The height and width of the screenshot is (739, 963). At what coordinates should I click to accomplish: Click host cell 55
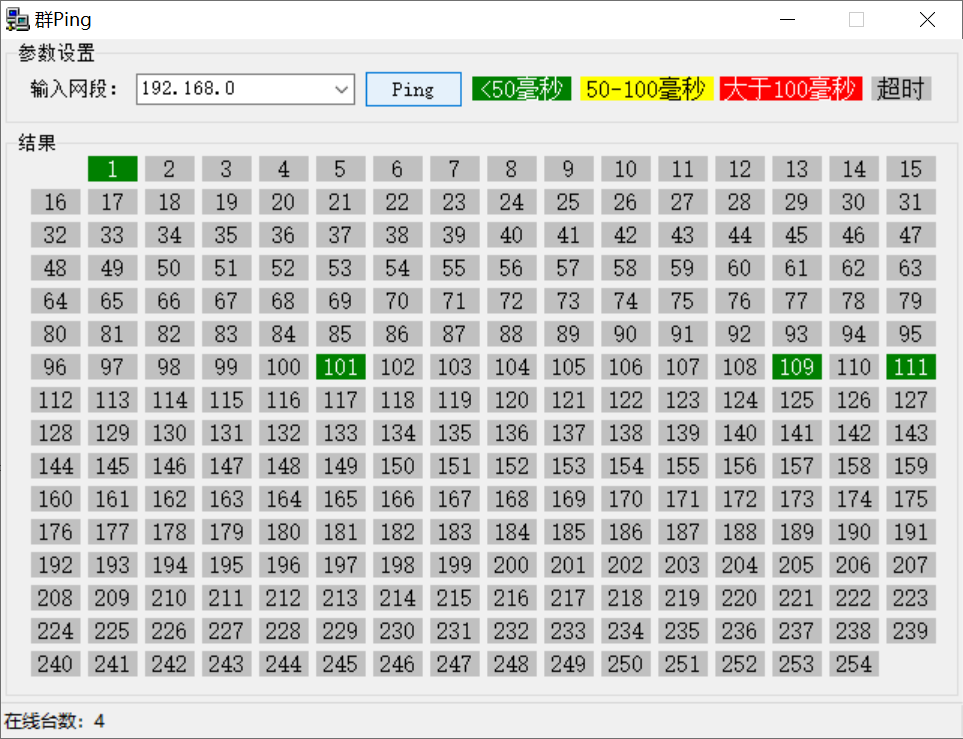[454, 268]
